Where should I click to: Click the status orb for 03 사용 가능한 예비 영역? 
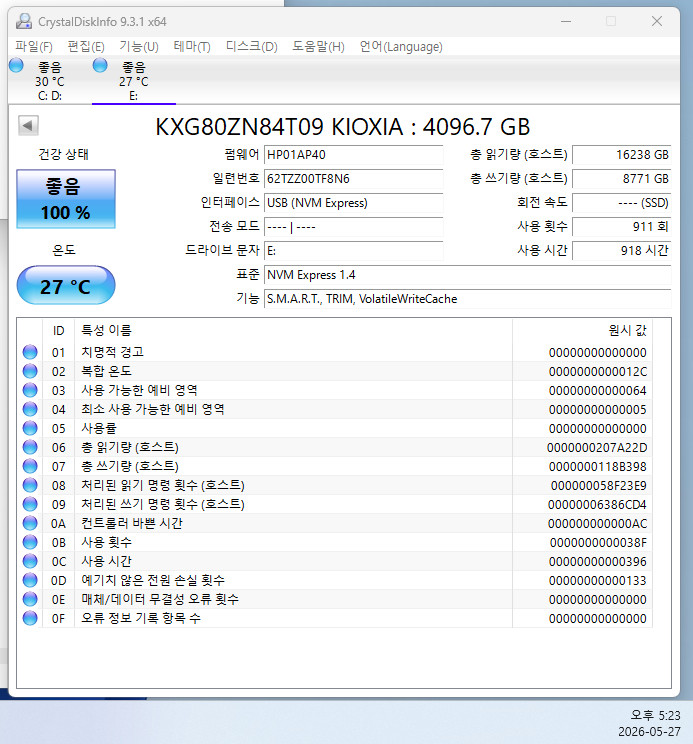pos(30,390)
